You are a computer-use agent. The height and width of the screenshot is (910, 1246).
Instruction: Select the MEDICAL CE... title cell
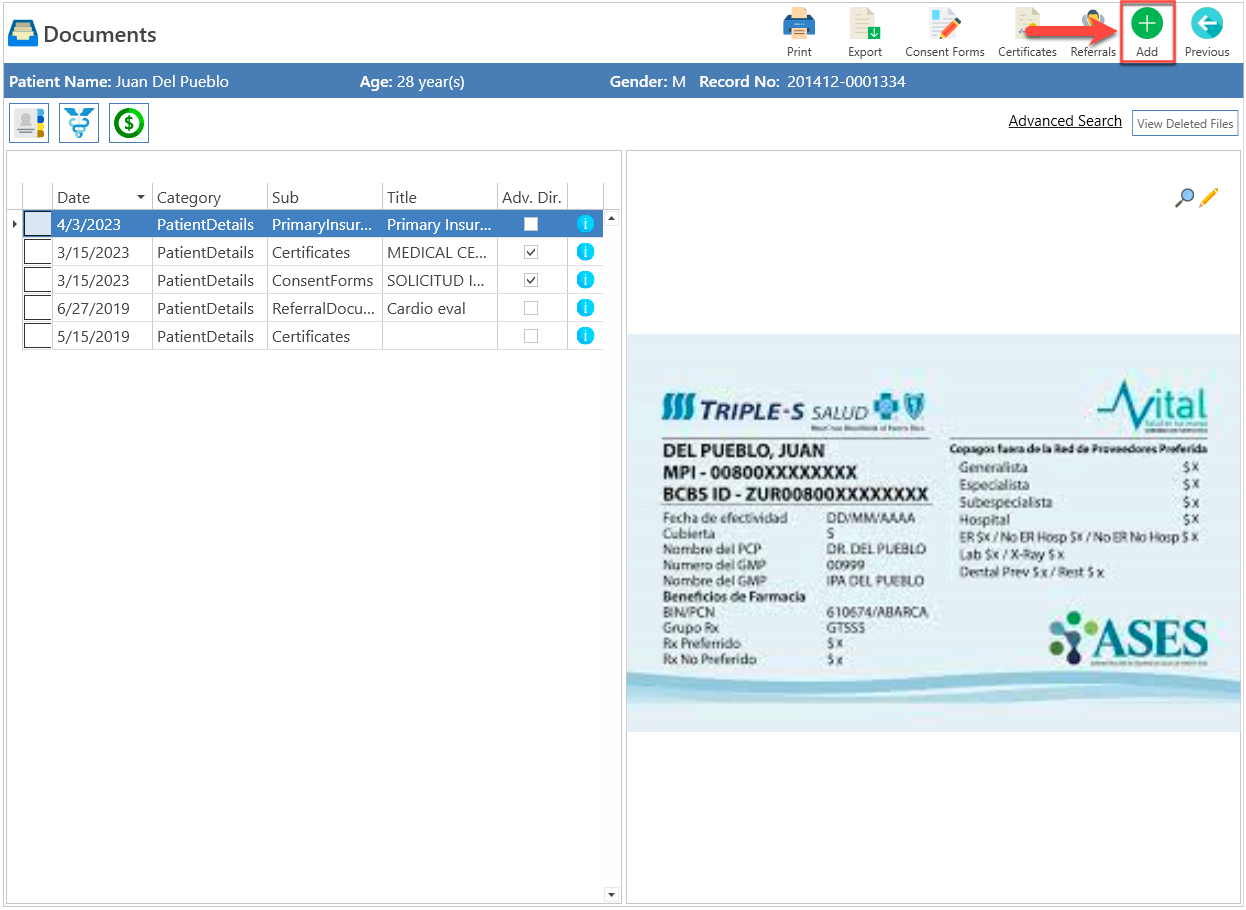[440, 252]
